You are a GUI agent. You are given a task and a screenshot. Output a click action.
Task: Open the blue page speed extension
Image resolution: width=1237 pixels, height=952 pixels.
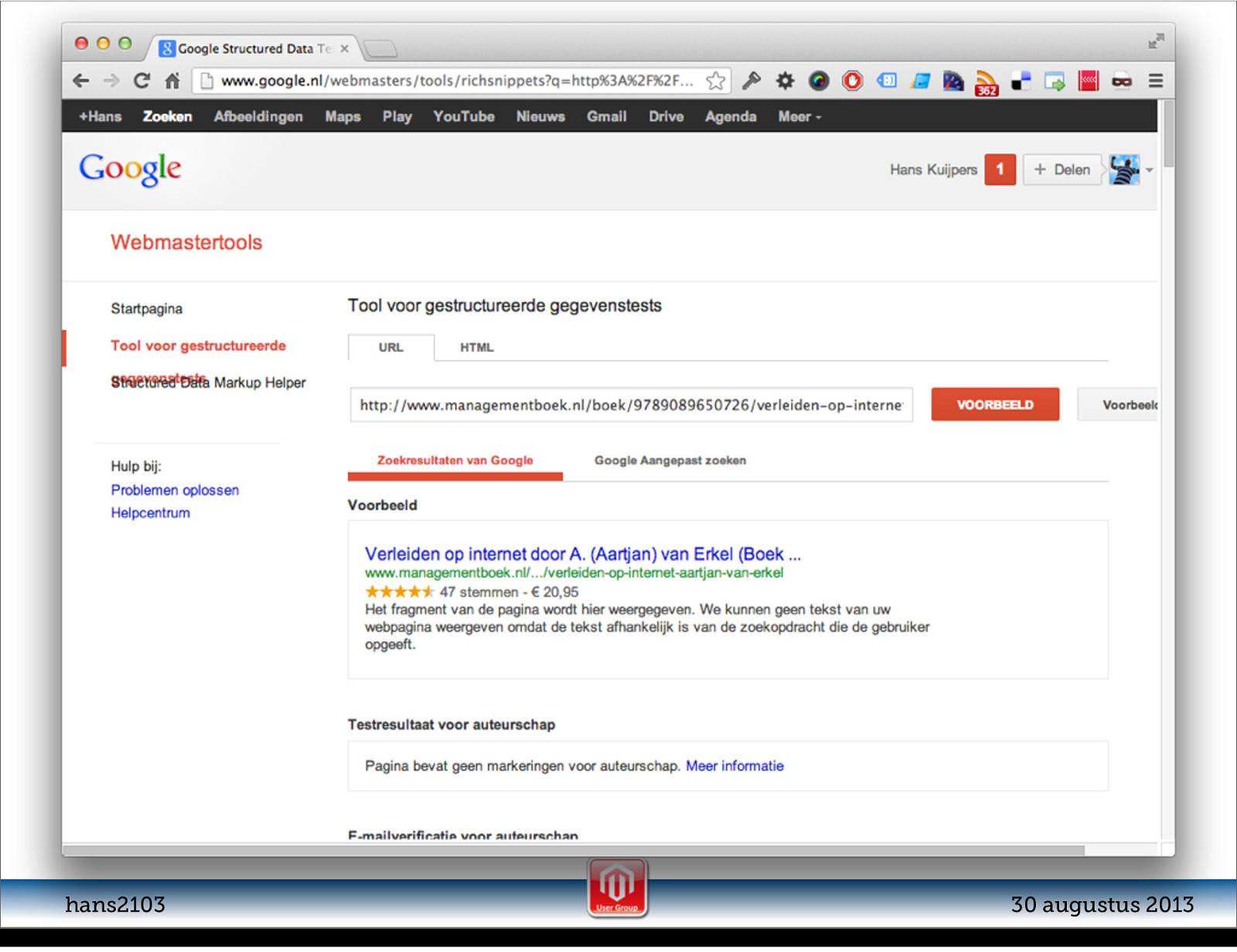click(920, 80)
